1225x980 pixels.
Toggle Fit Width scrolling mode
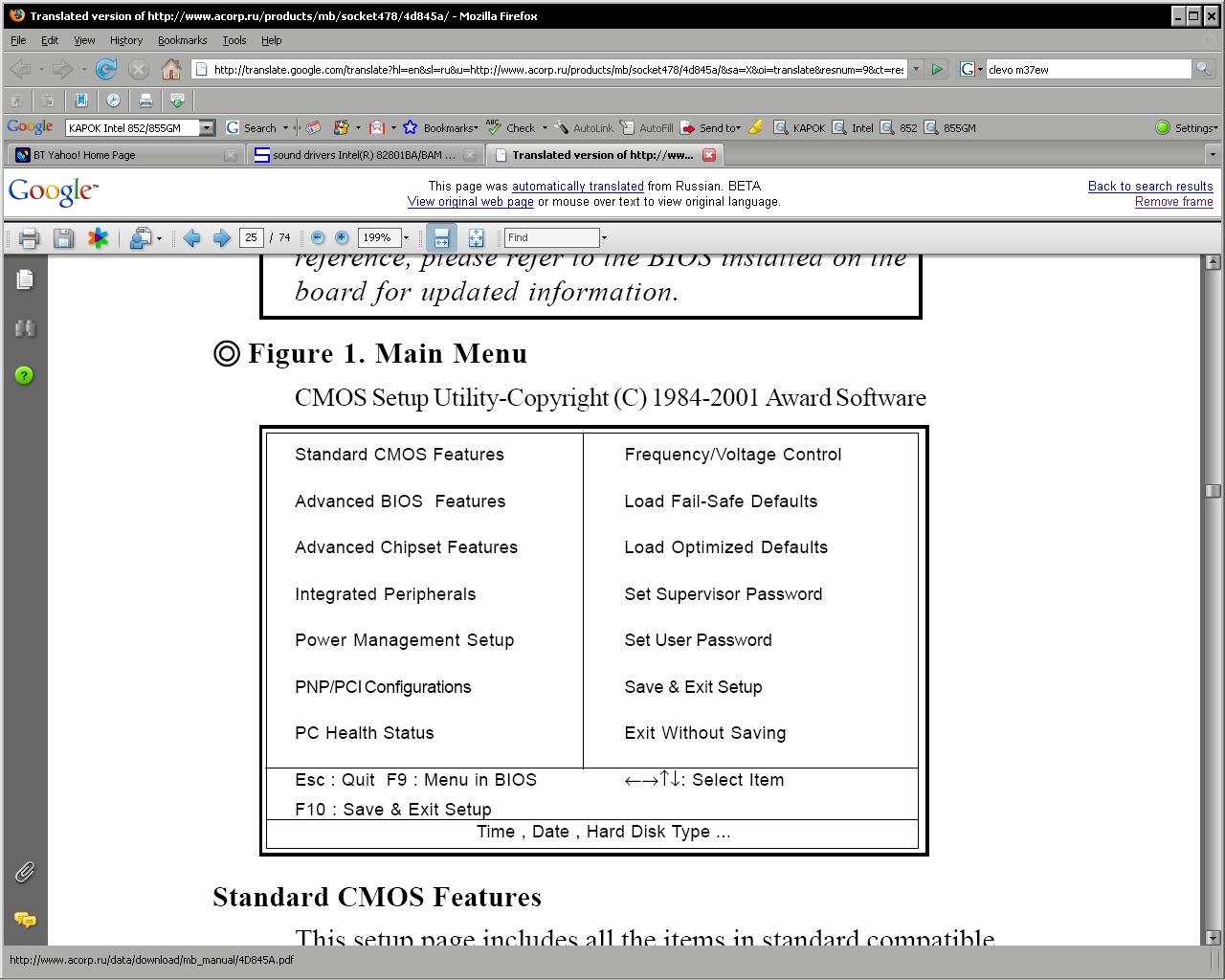(x=441, y=237)
